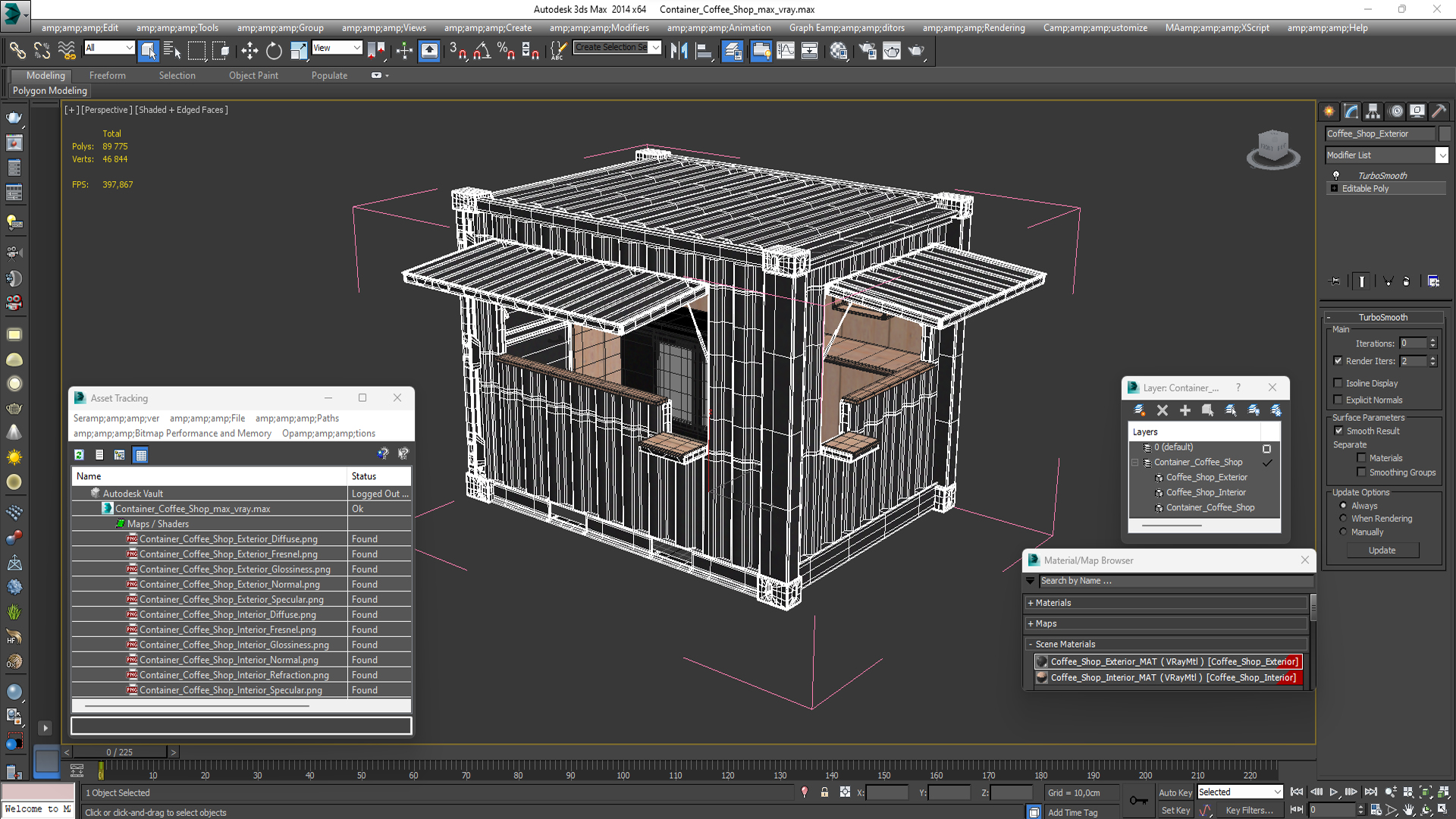The width and height of the screenshot is (1456, 819).
Task: Click the Auto Key button
Action: (x=1175, y=792)
